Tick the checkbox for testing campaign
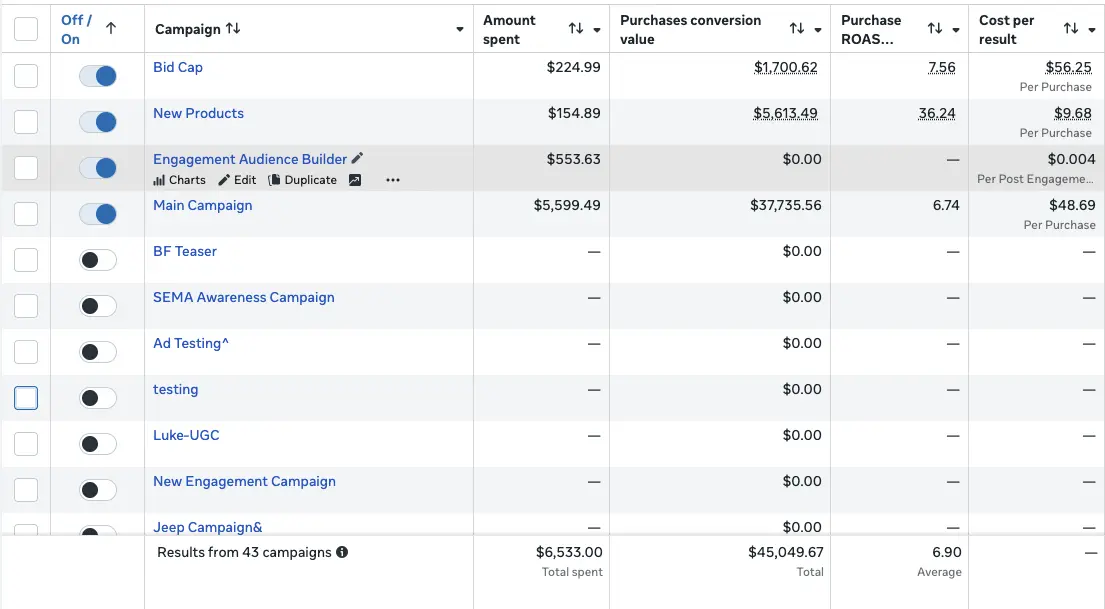The width and height of the screenshot is (1105, 609). click(x=26, y=398)
